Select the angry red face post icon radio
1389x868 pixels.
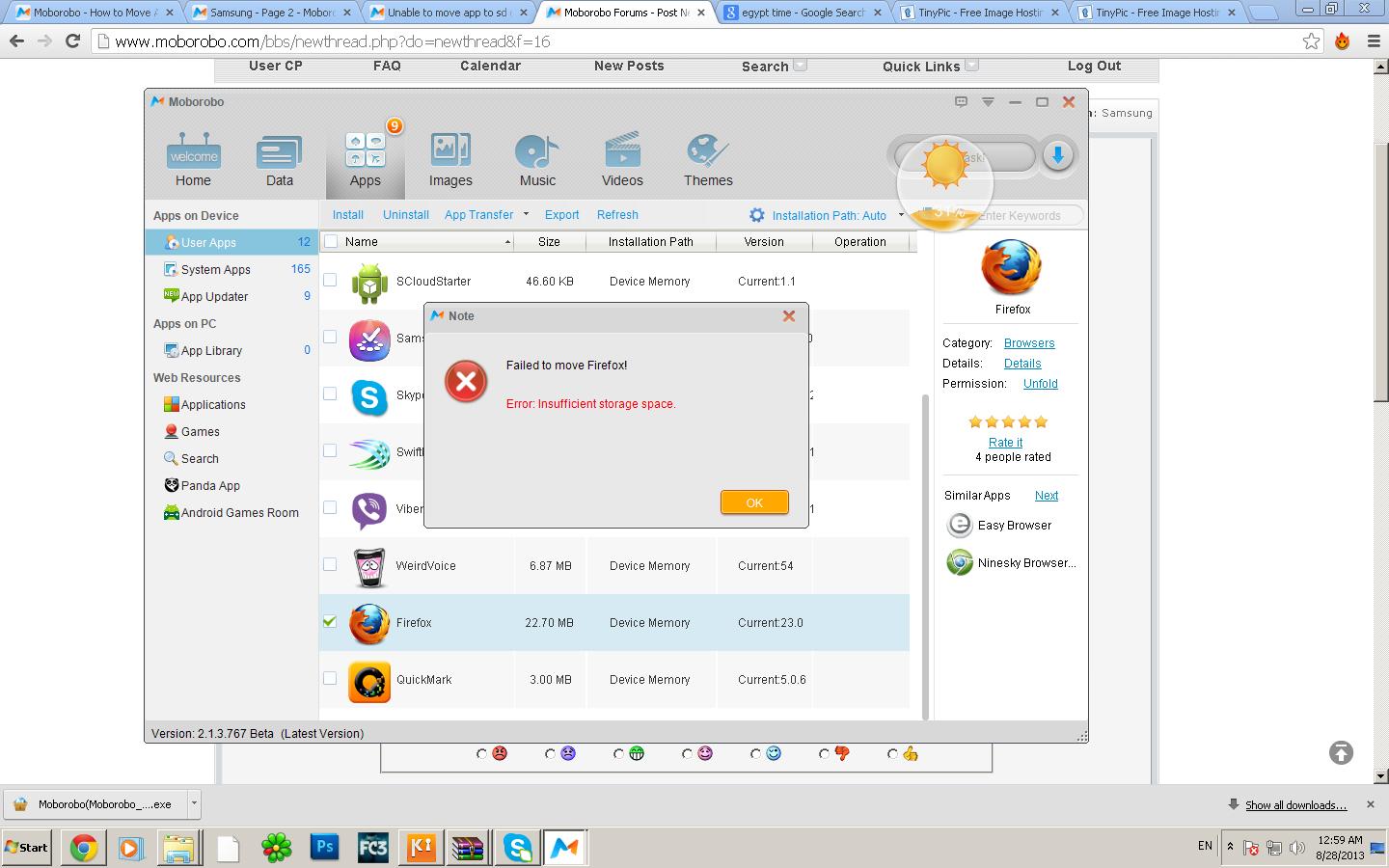pos(481,754)
